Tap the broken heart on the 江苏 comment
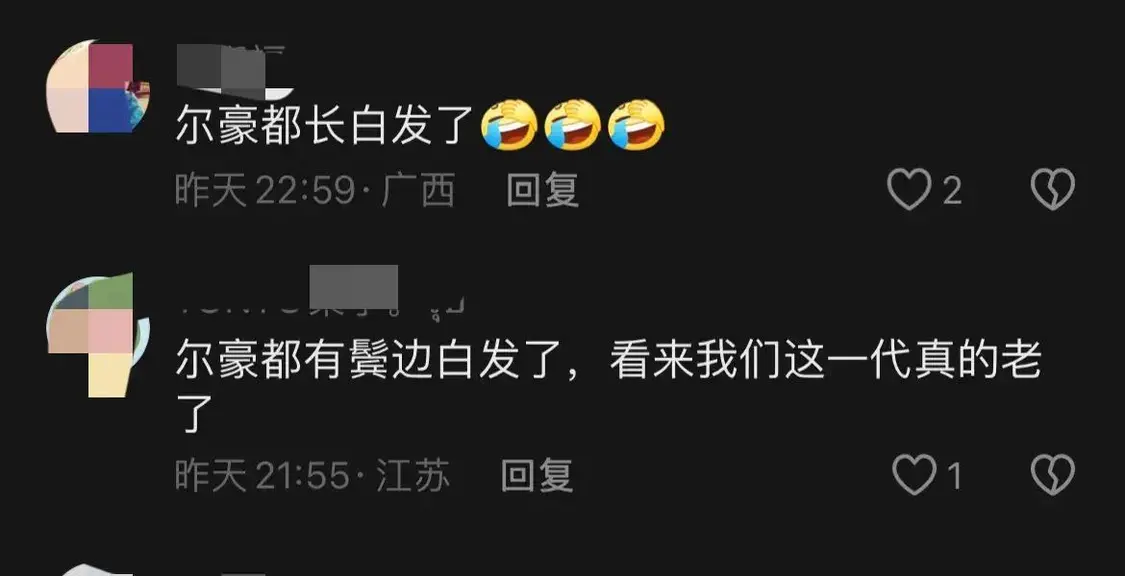This screenshot has height=576, width=1125. (1053, 475)
